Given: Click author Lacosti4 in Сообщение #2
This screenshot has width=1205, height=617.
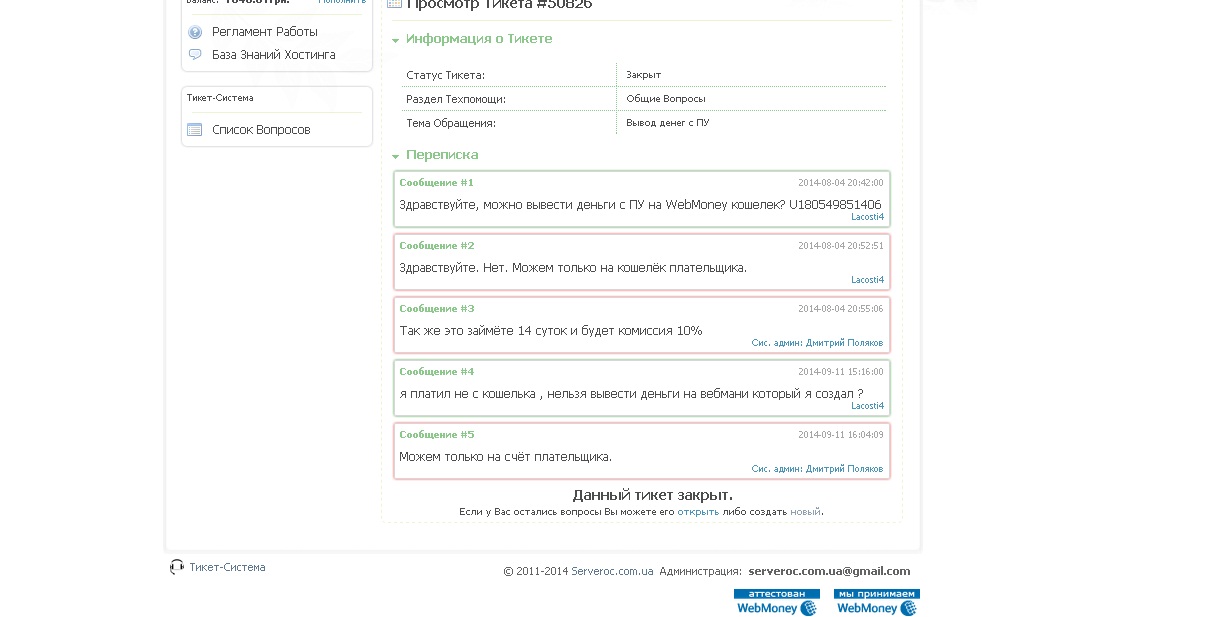Looking at the screenshot, I should coord(867,280).
